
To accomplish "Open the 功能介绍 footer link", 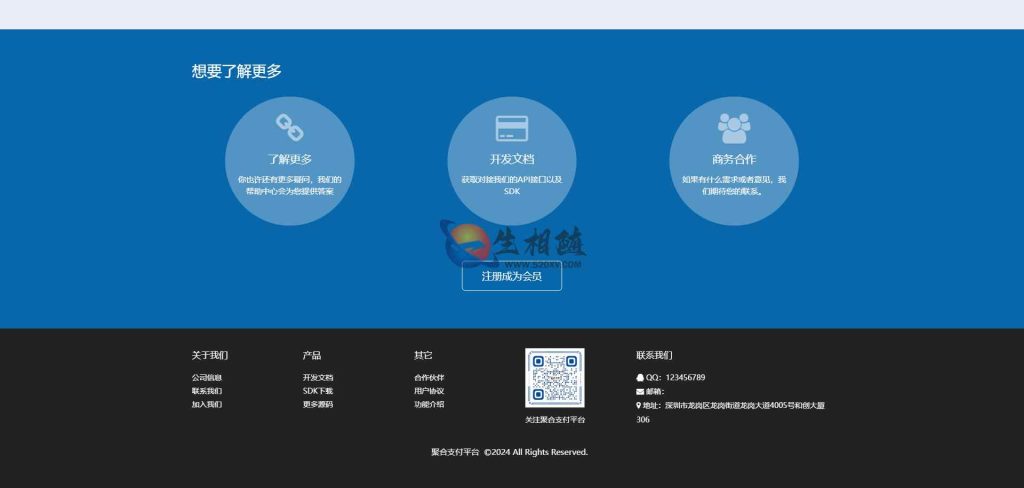I will click(429, 404).
